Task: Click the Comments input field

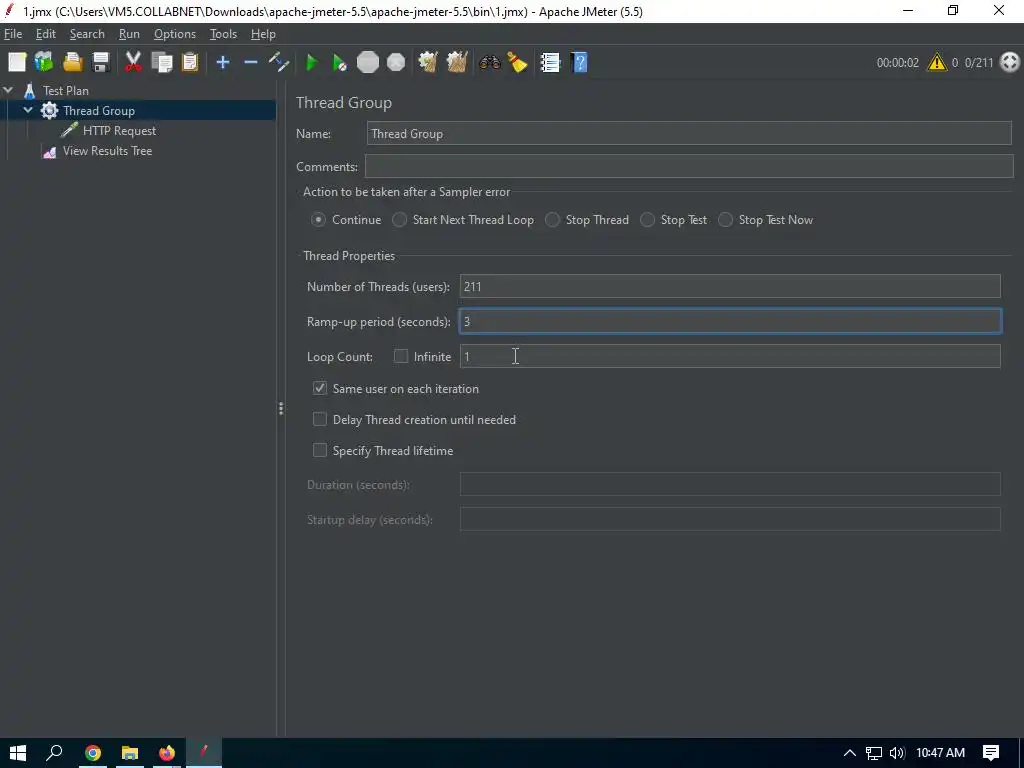Action: (689, 167)
